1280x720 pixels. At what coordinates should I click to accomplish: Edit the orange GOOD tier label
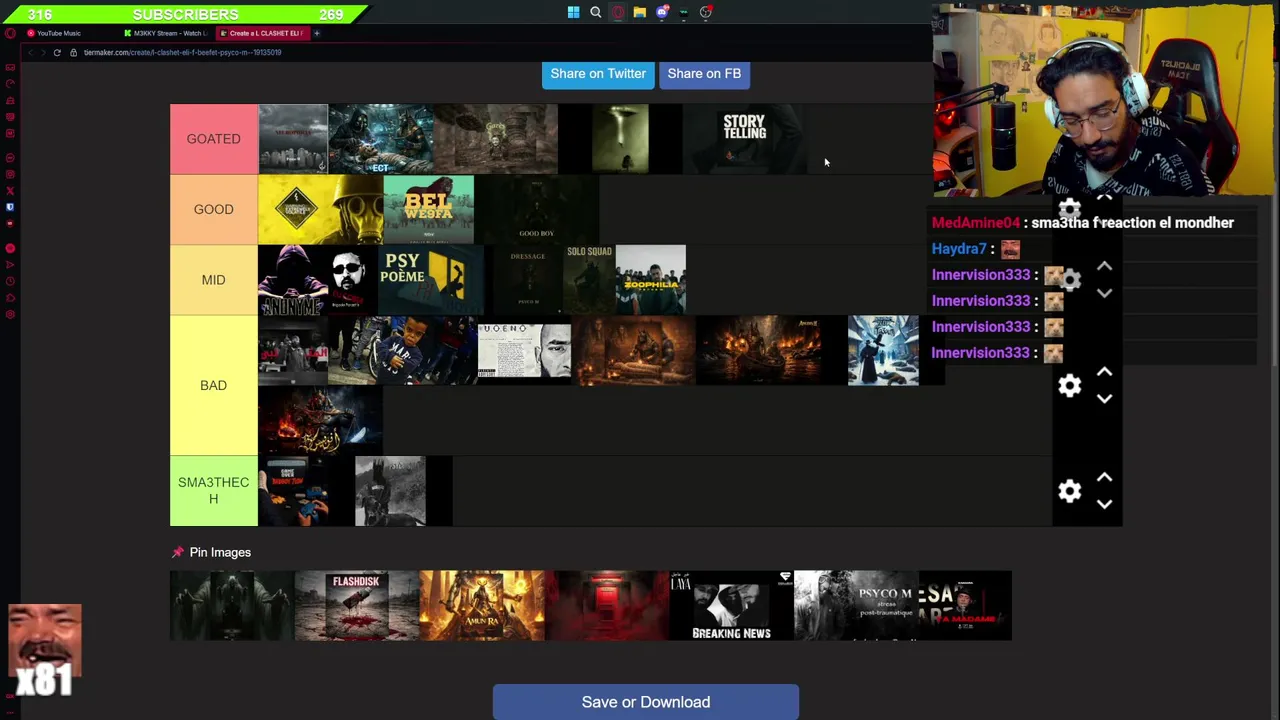click(214, 209)
